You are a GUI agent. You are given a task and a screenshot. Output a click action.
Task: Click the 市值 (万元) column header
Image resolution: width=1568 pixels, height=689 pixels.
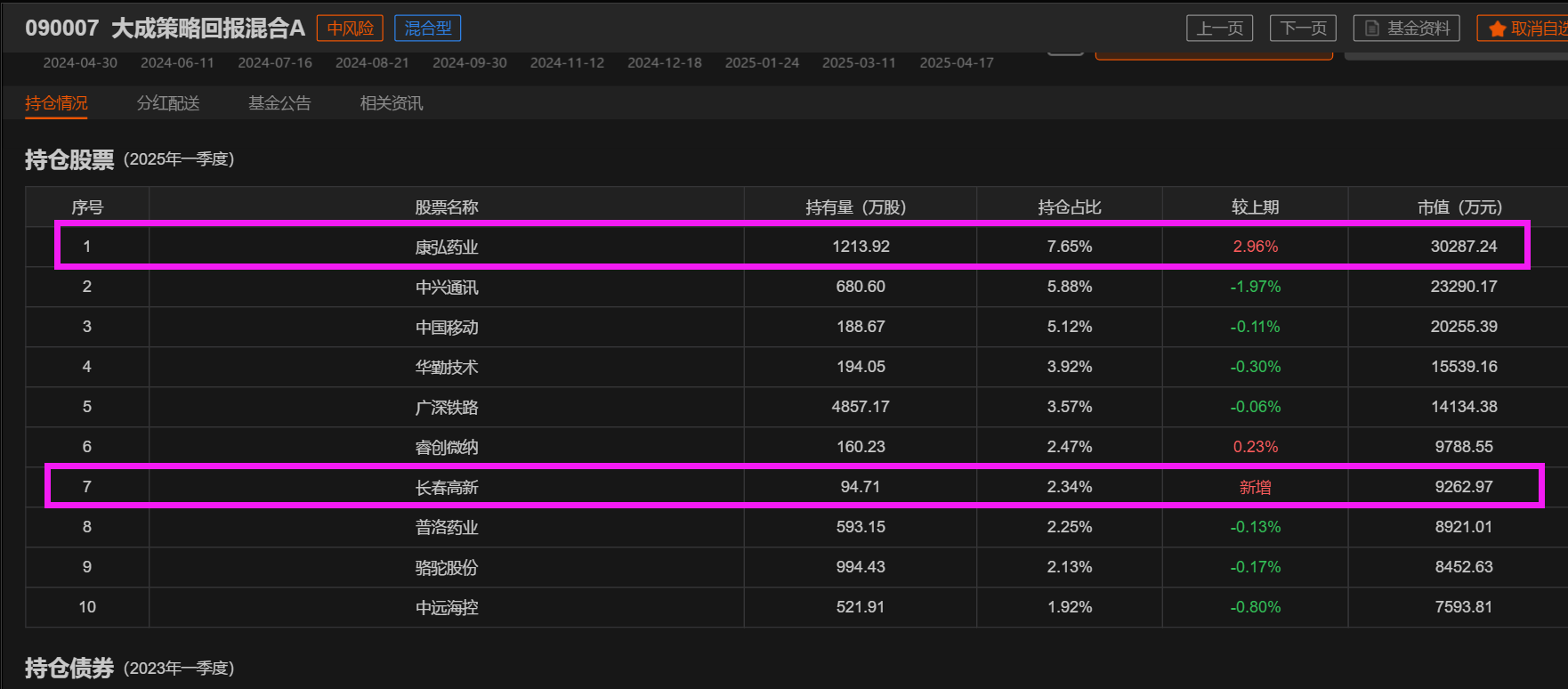click(x=1460, y=207)
